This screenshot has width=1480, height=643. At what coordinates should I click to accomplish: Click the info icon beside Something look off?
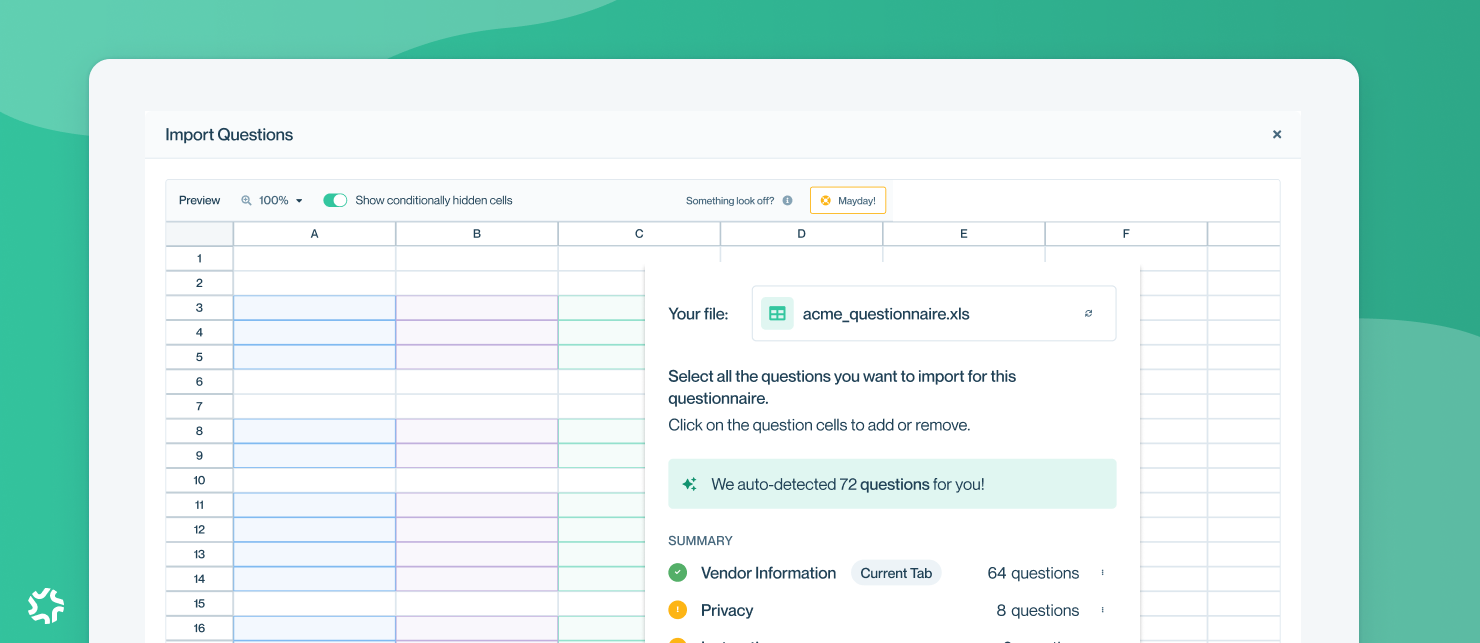pyautogui.click(x=787, y=200)
